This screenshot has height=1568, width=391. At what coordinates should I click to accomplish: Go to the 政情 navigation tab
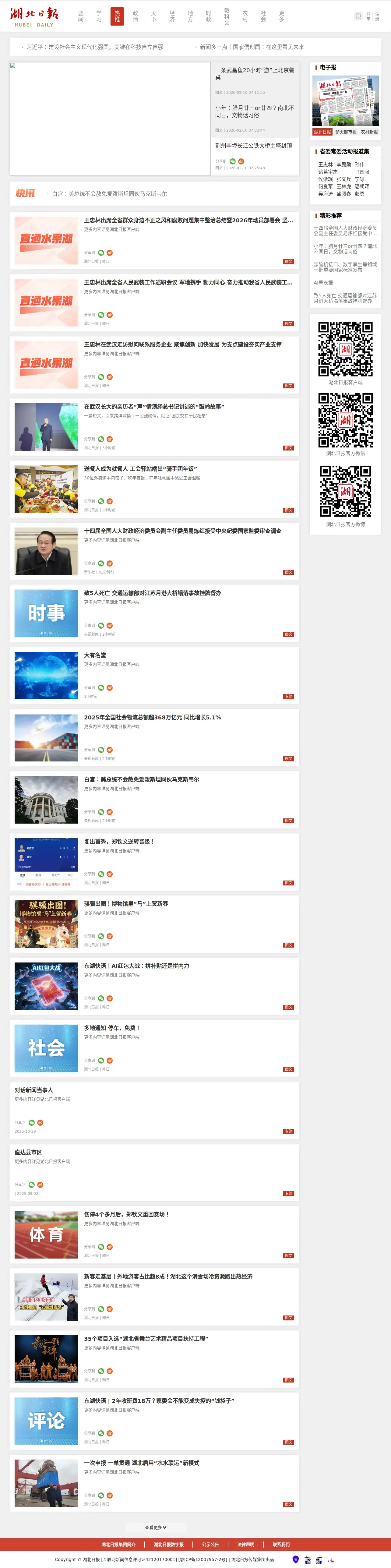click(135, 16)
